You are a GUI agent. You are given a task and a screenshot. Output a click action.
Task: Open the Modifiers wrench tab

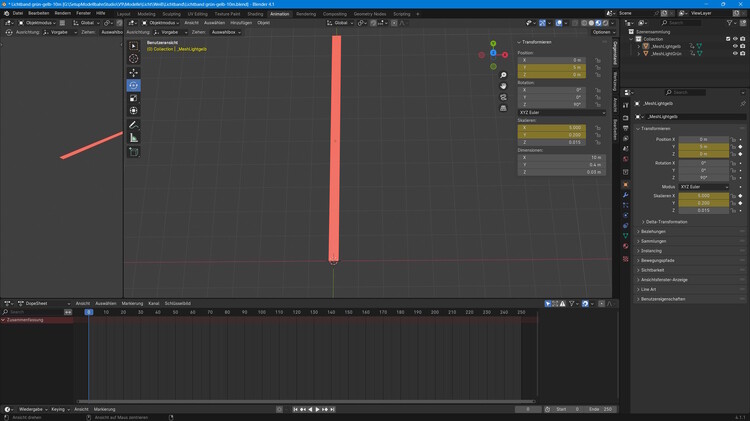tap(626, 195)
